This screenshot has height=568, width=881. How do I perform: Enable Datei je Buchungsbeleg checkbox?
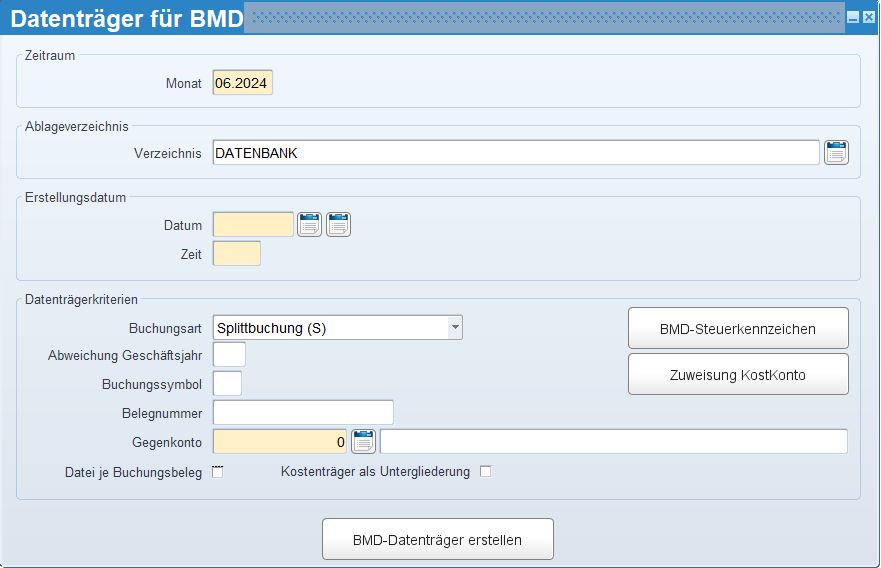217,471
